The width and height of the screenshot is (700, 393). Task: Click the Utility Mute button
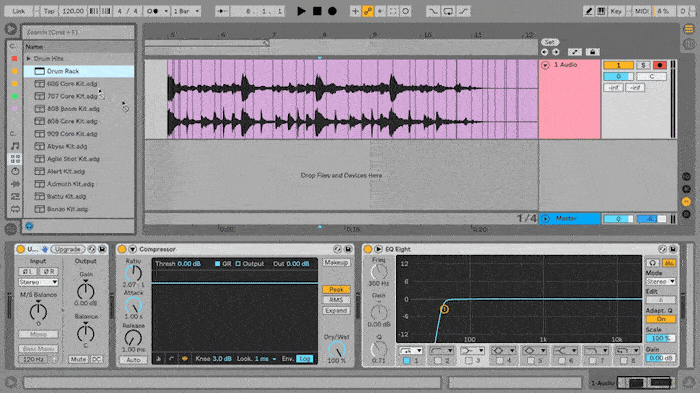point(78,359)
